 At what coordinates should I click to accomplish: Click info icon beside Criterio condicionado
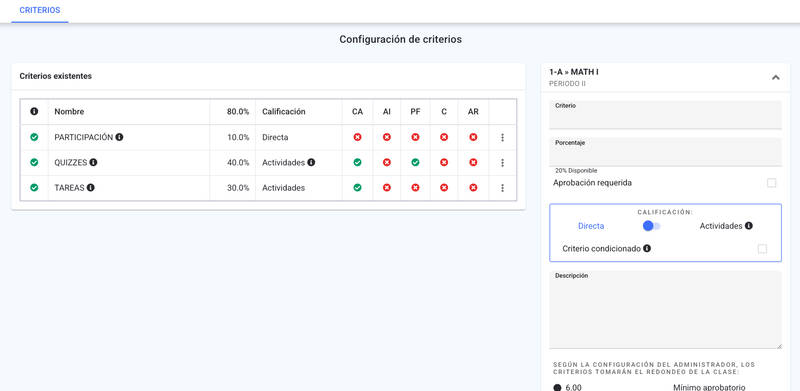647,249
